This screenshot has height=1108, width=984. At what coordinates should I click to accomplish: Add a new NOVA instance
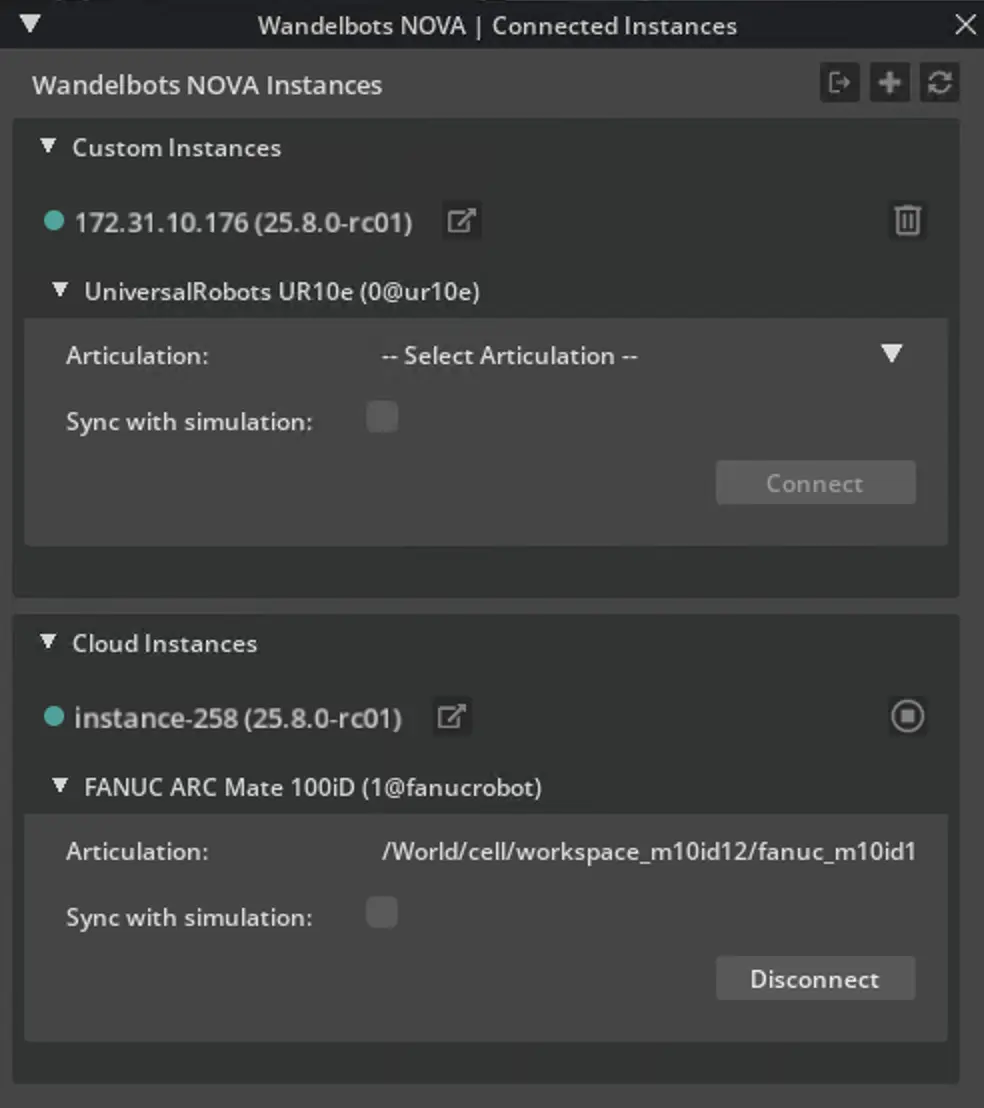889,83
